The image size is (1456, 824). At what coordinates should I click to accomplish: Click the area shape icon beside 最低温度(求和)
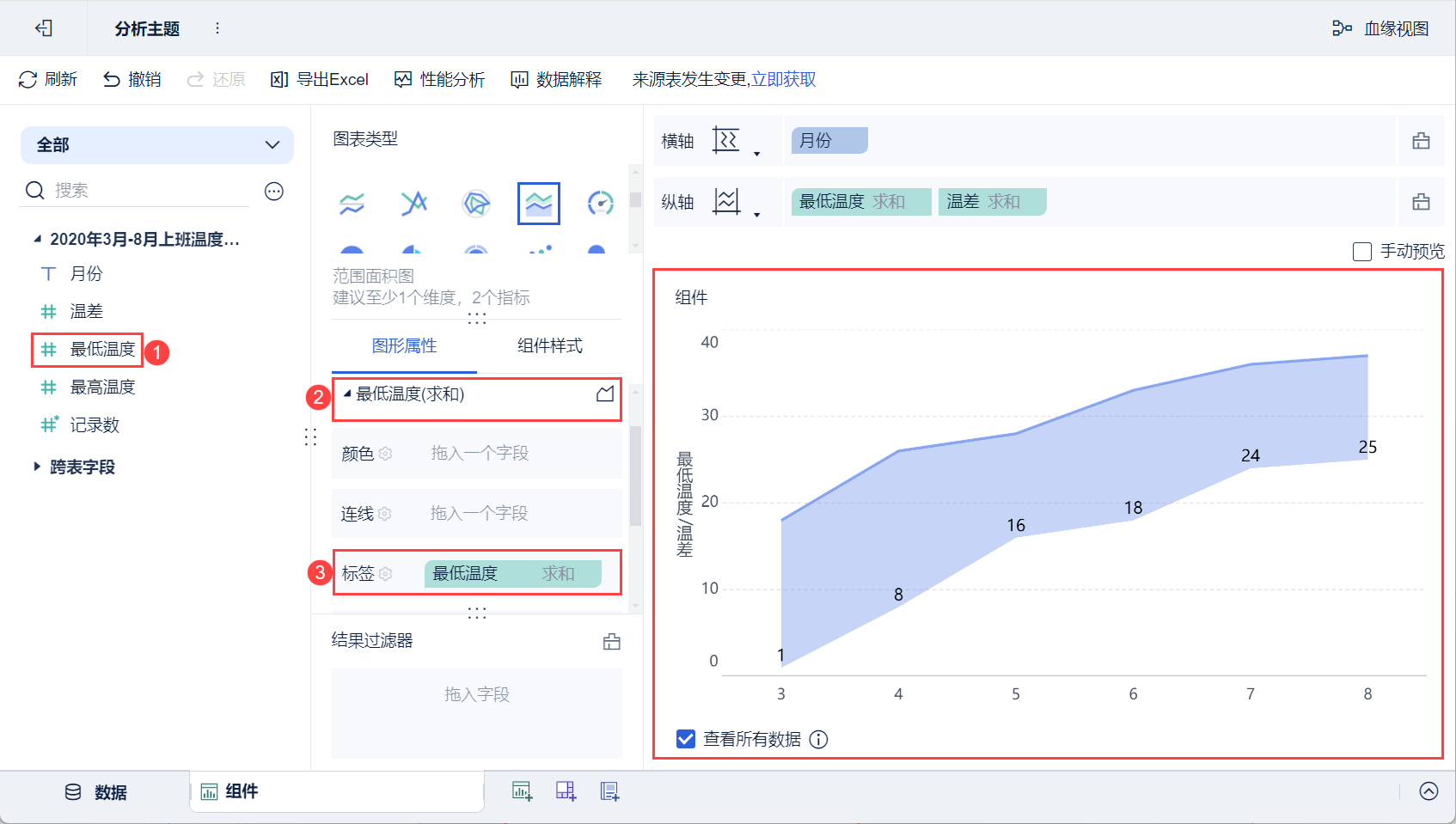tap(605, 394)
